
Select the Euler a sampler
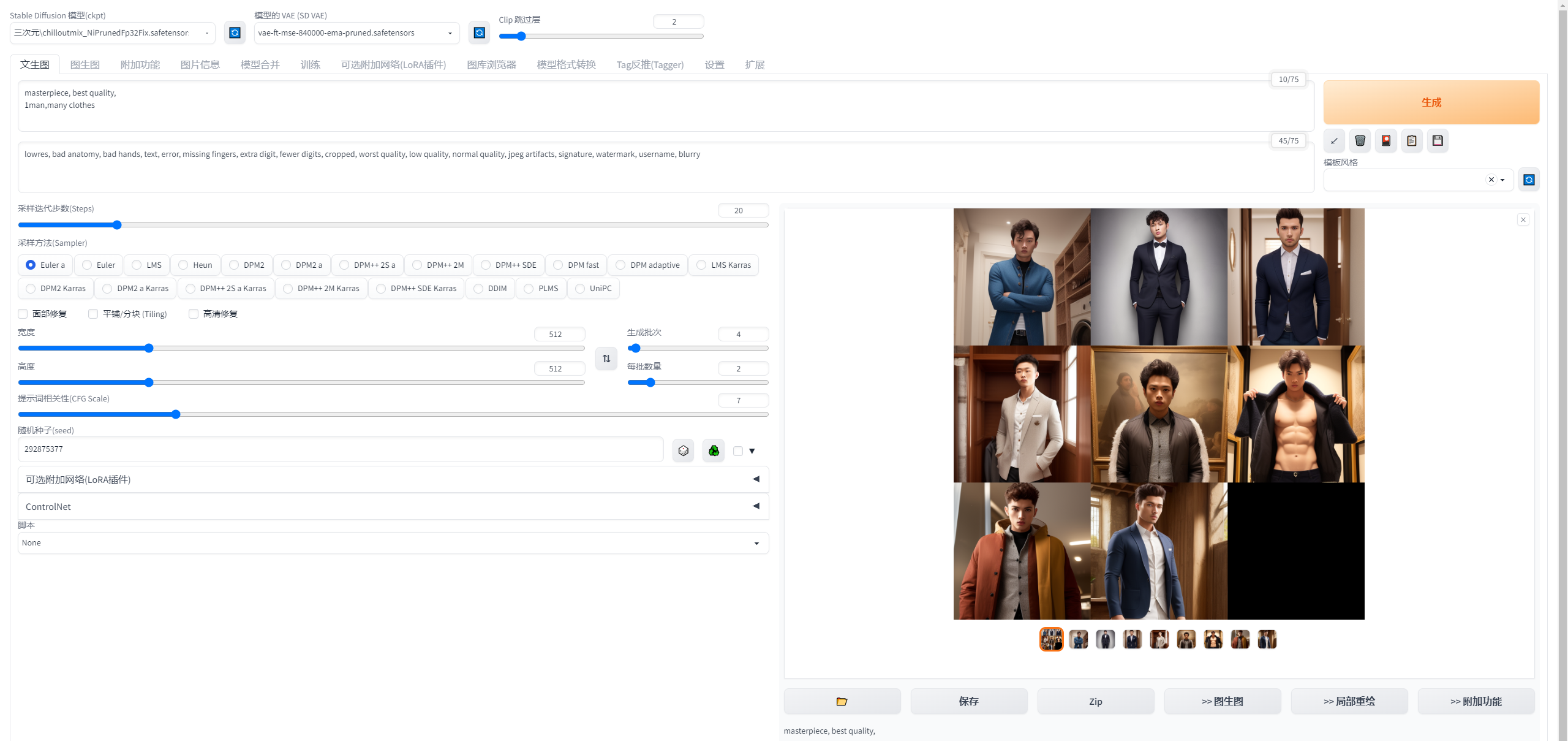pos(45,265)
